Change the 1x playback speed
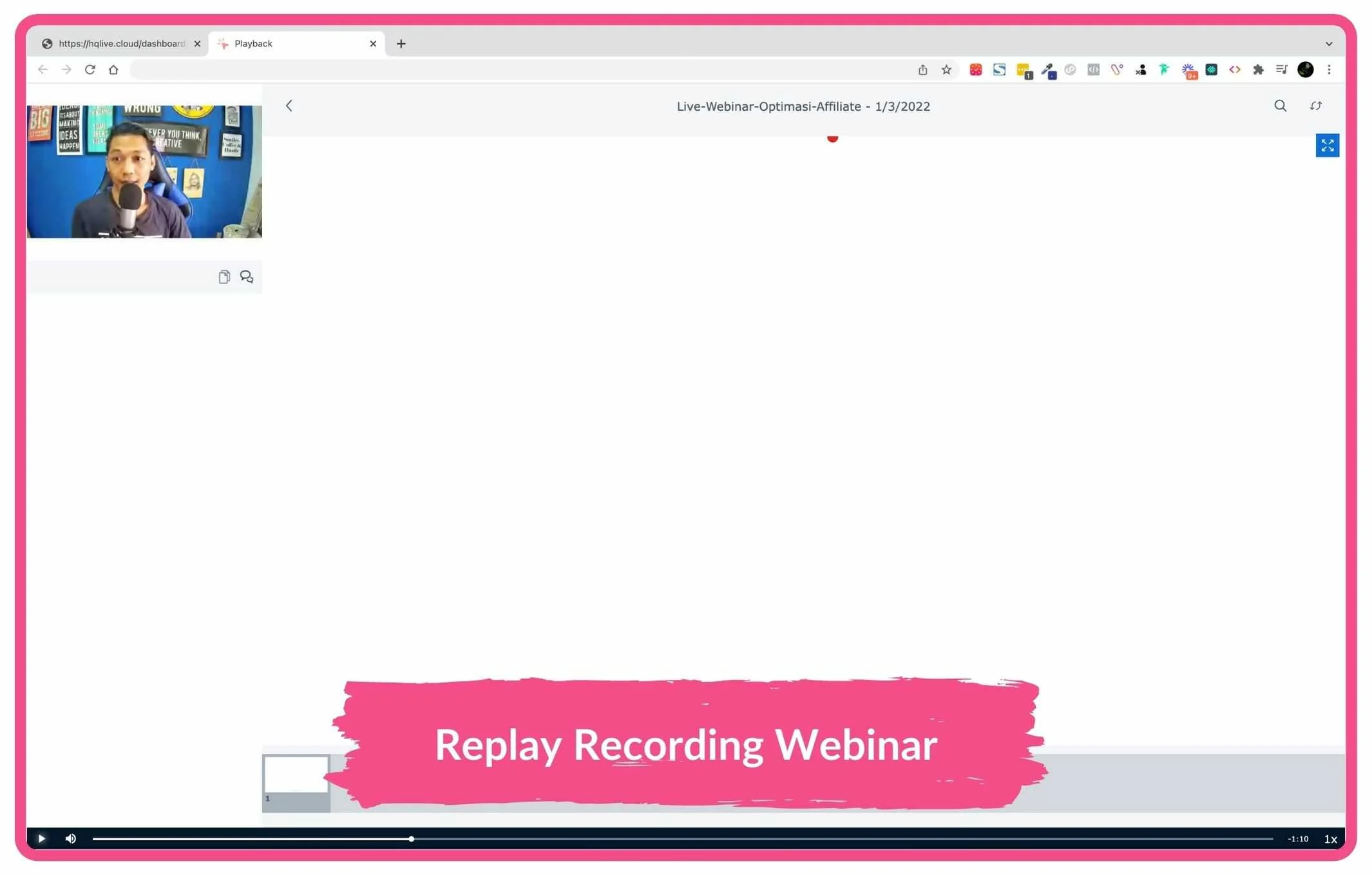The width and height of the screenshot is (1372, 875). 1330,839
